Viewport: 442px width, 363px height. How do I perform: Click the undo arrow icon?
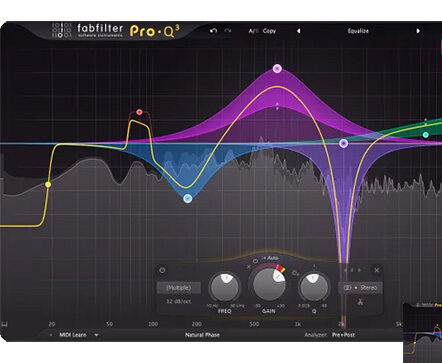[x=213, y=31]
